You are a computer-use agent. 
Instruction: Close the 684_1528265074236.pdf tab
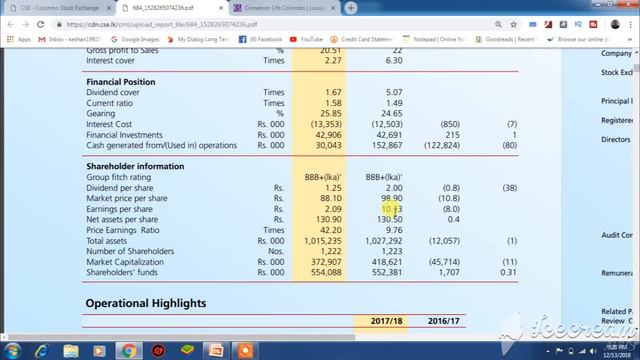click(221, 8)
